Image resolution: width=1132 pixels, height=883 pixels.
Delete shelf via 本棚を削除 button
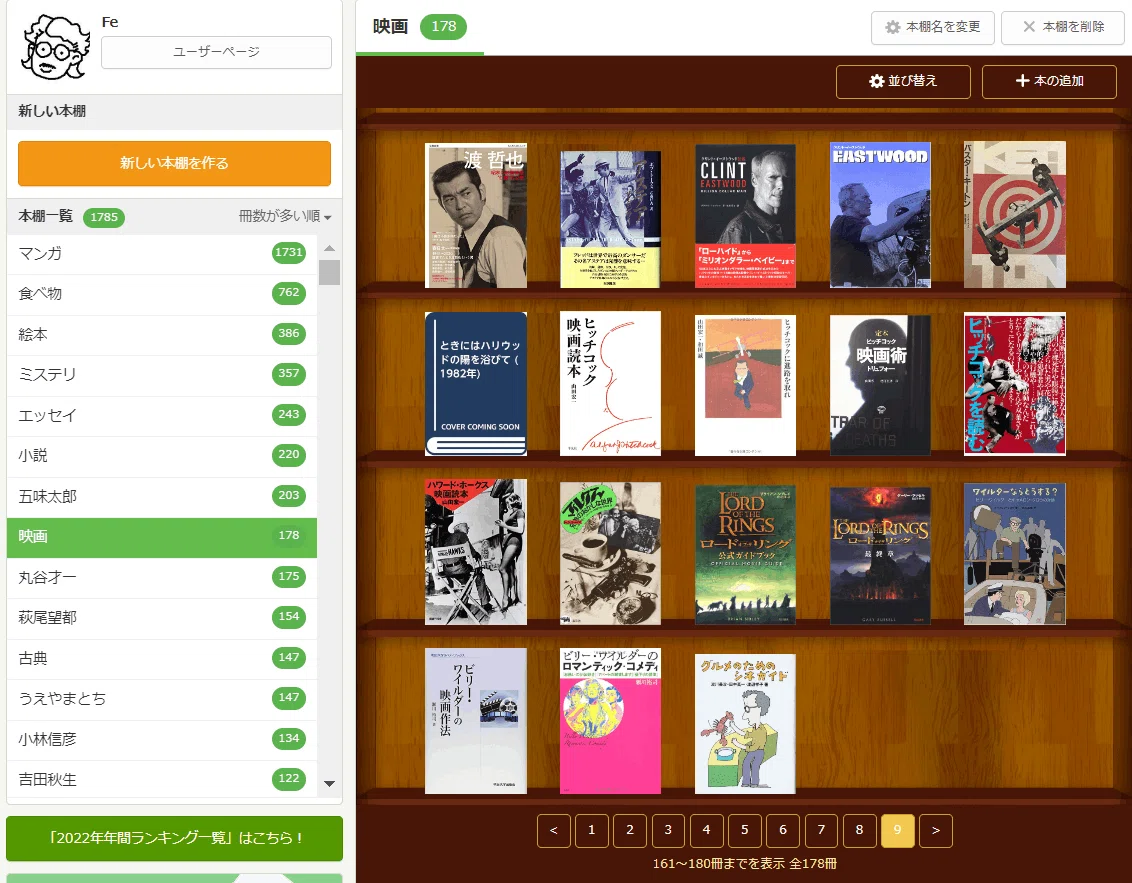(x=1063, y=27)
